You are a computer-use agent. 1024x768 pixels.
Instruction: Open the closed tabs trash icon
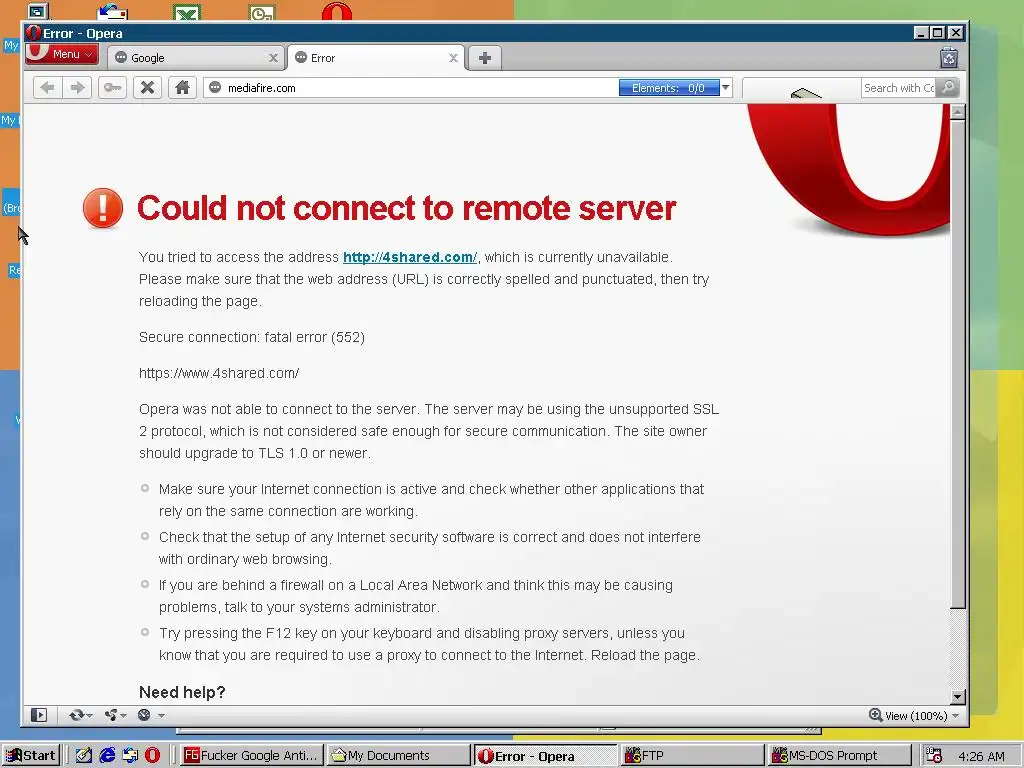(949, 57)
